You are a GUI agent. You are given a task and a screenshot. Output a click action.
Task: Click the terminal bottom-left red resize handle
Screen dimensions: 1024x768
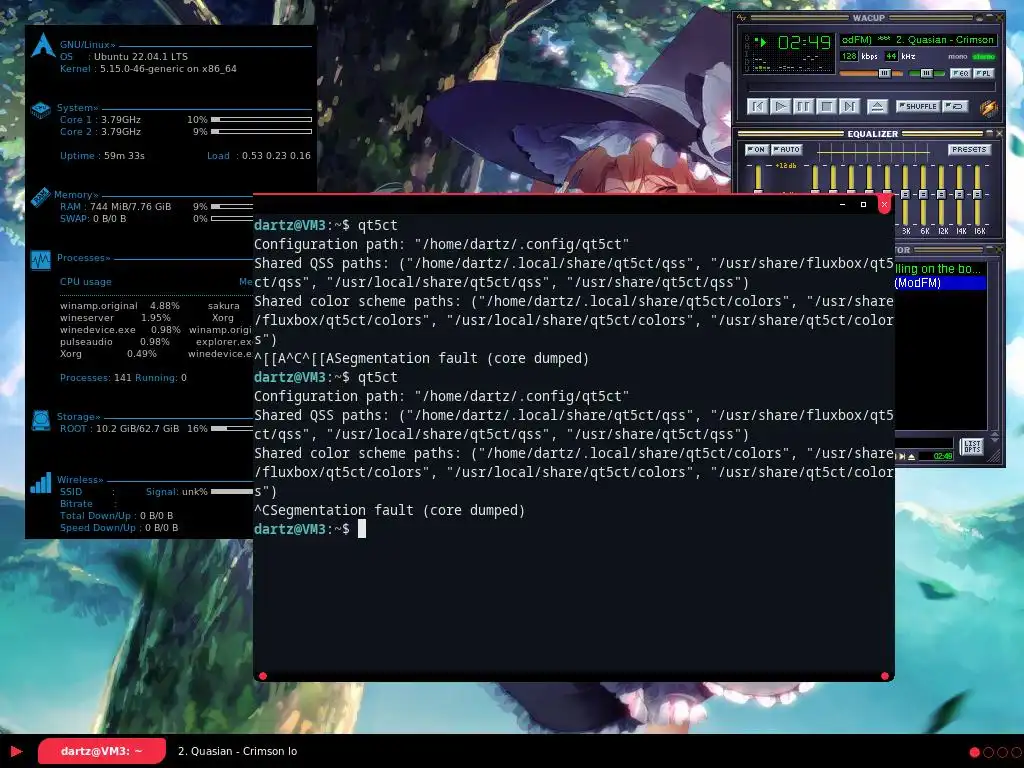tap(263, 676)
